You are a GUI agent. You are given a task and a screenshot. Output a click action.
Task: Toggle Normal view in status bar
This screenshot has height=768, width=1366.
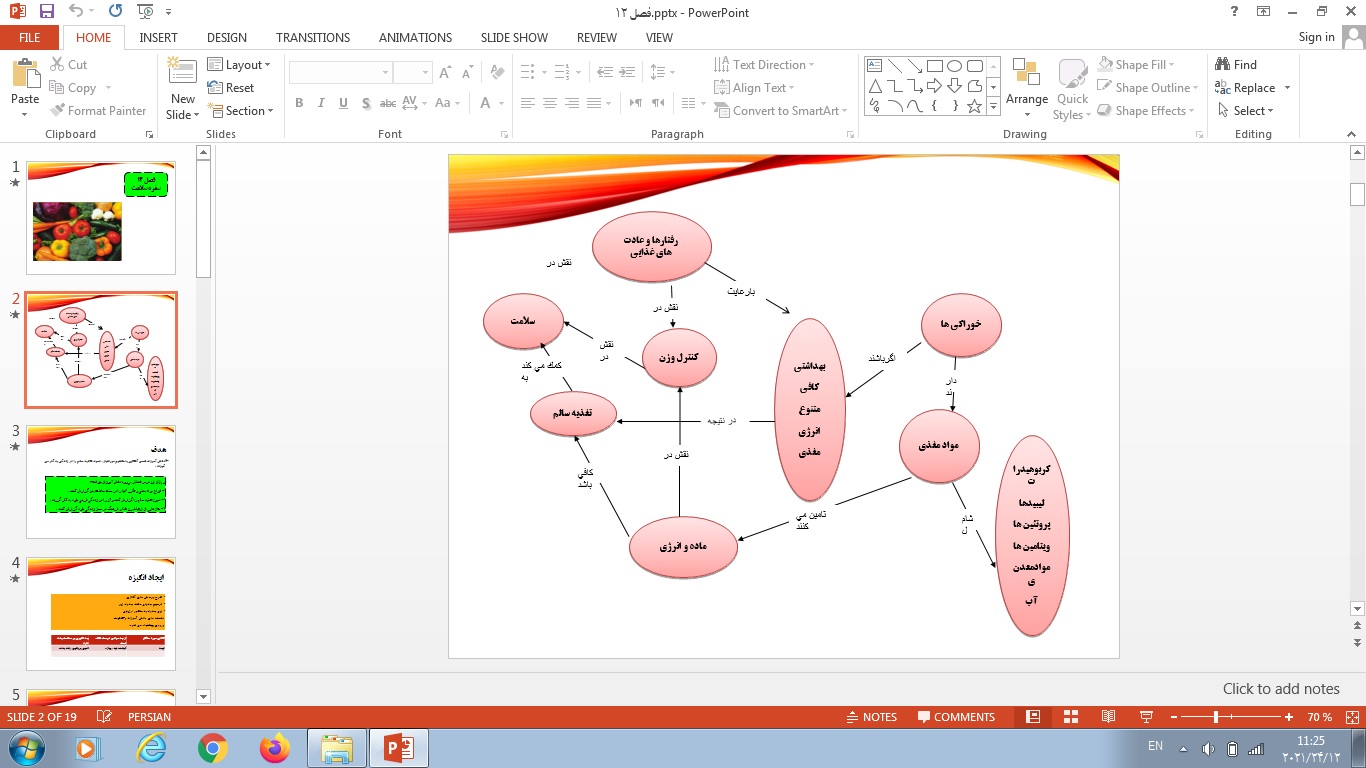(1033, 717)
